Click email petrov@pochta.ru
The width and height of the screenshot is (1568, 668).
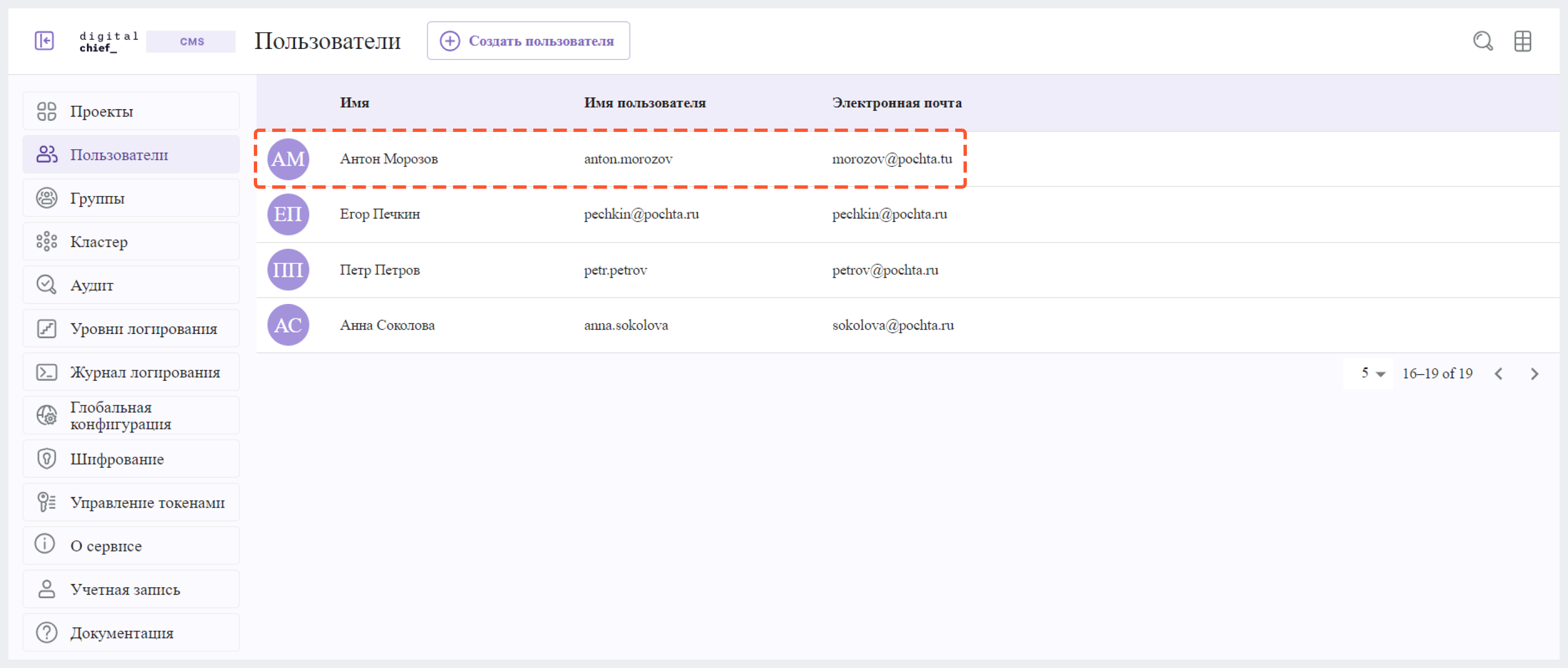click(x=885, y=270)
